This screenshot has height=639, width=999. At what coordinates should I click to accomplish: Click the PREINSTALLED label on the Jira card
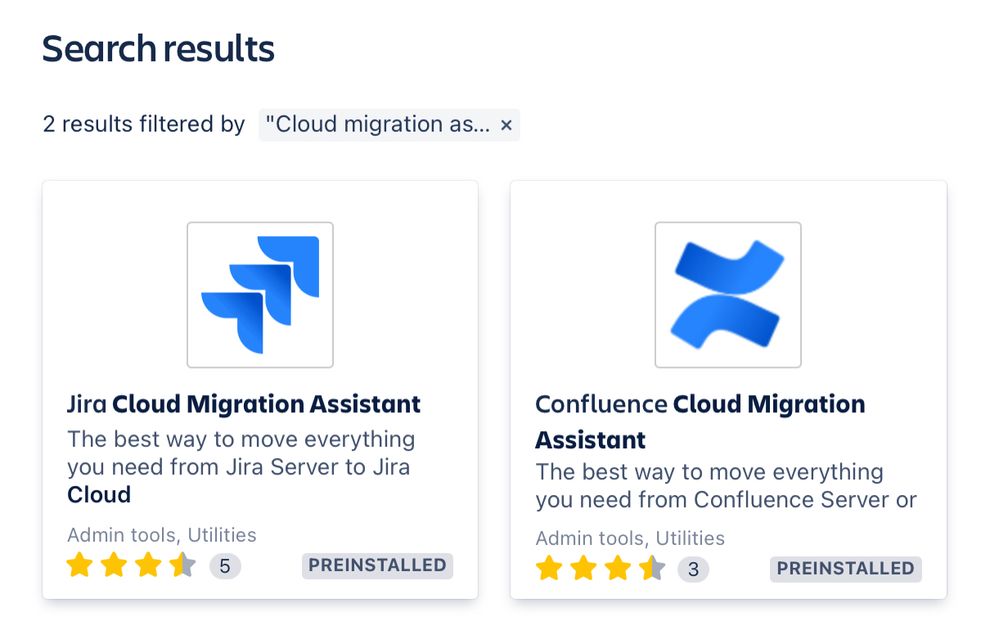(x=377, y=566)
